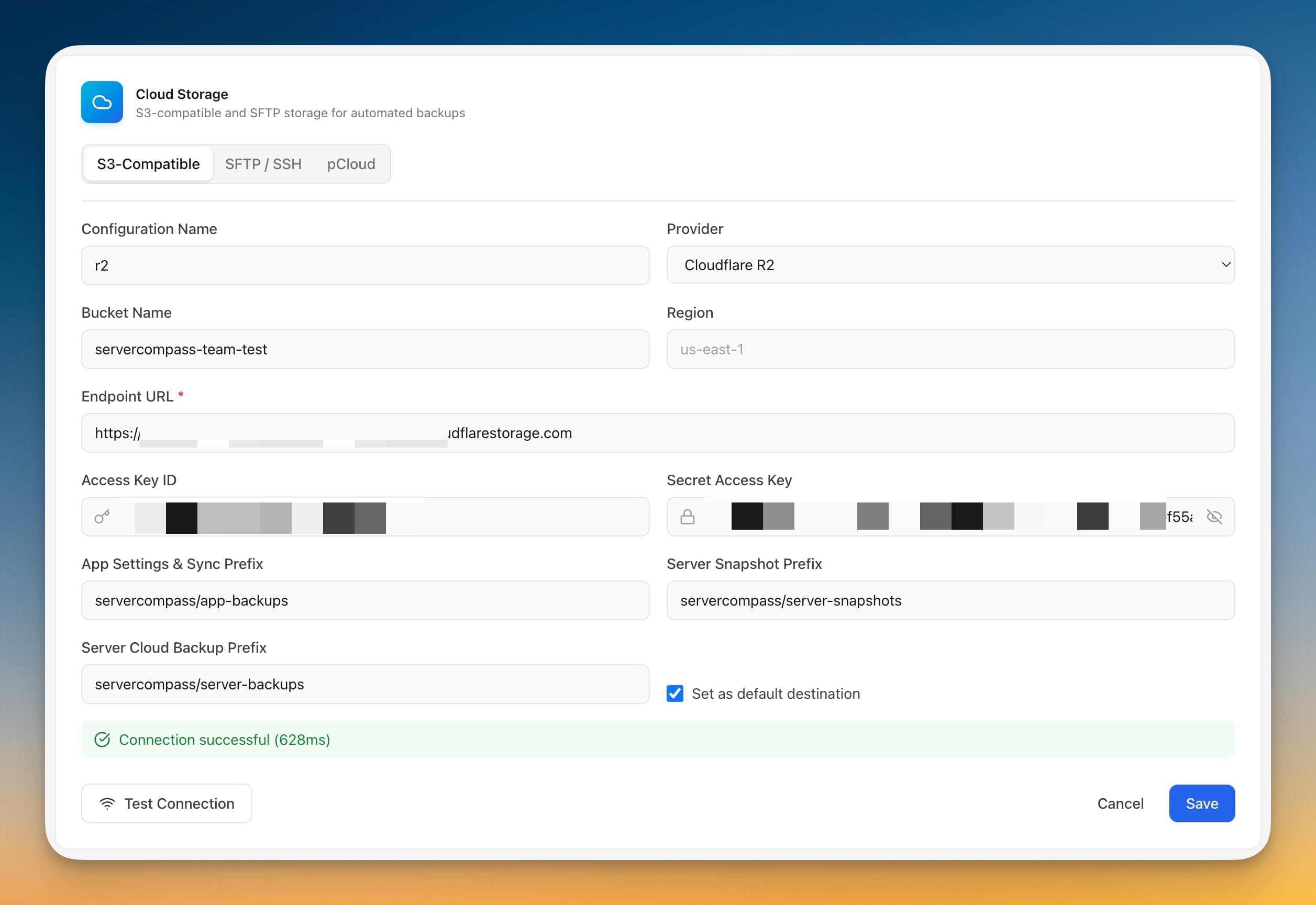Save the cloud storage configuration
Image resolution: width=1316 pixels, height=905 pixels.
1202,803
